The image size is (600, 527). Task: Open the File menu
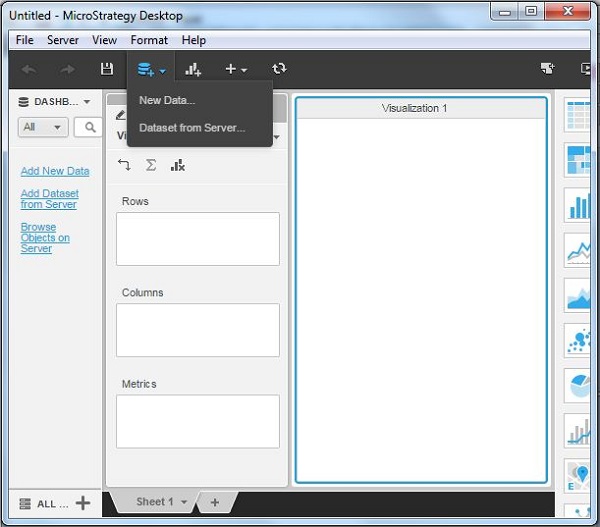click(25, 40)
